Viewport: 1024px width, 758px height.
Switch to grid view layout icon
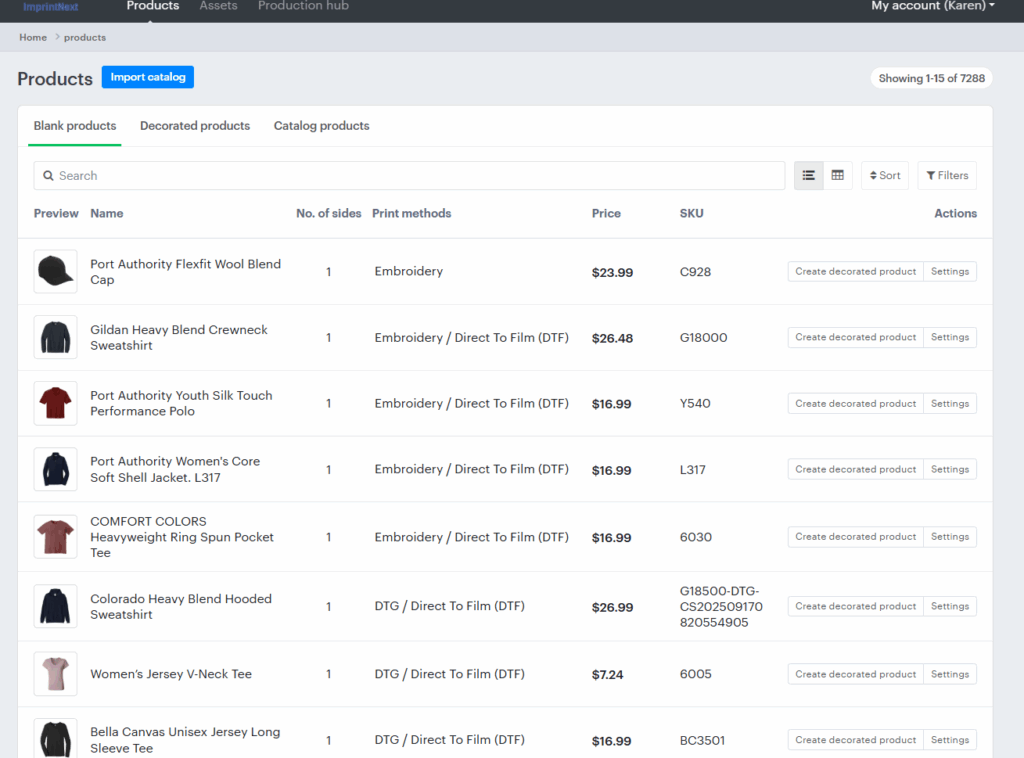pos(838,176)
